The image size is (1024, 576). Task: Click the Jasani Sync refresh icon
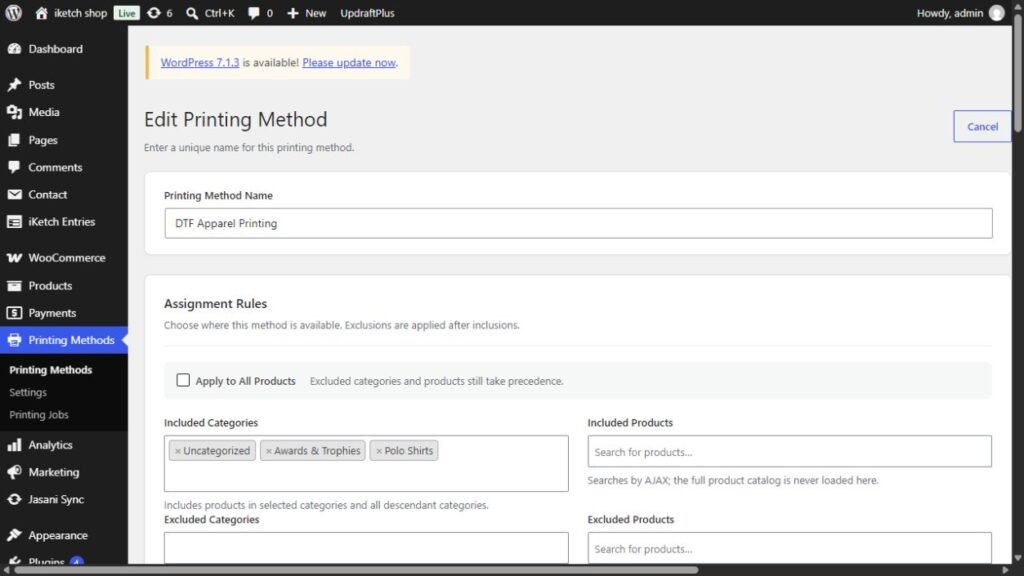coord(14,500)
